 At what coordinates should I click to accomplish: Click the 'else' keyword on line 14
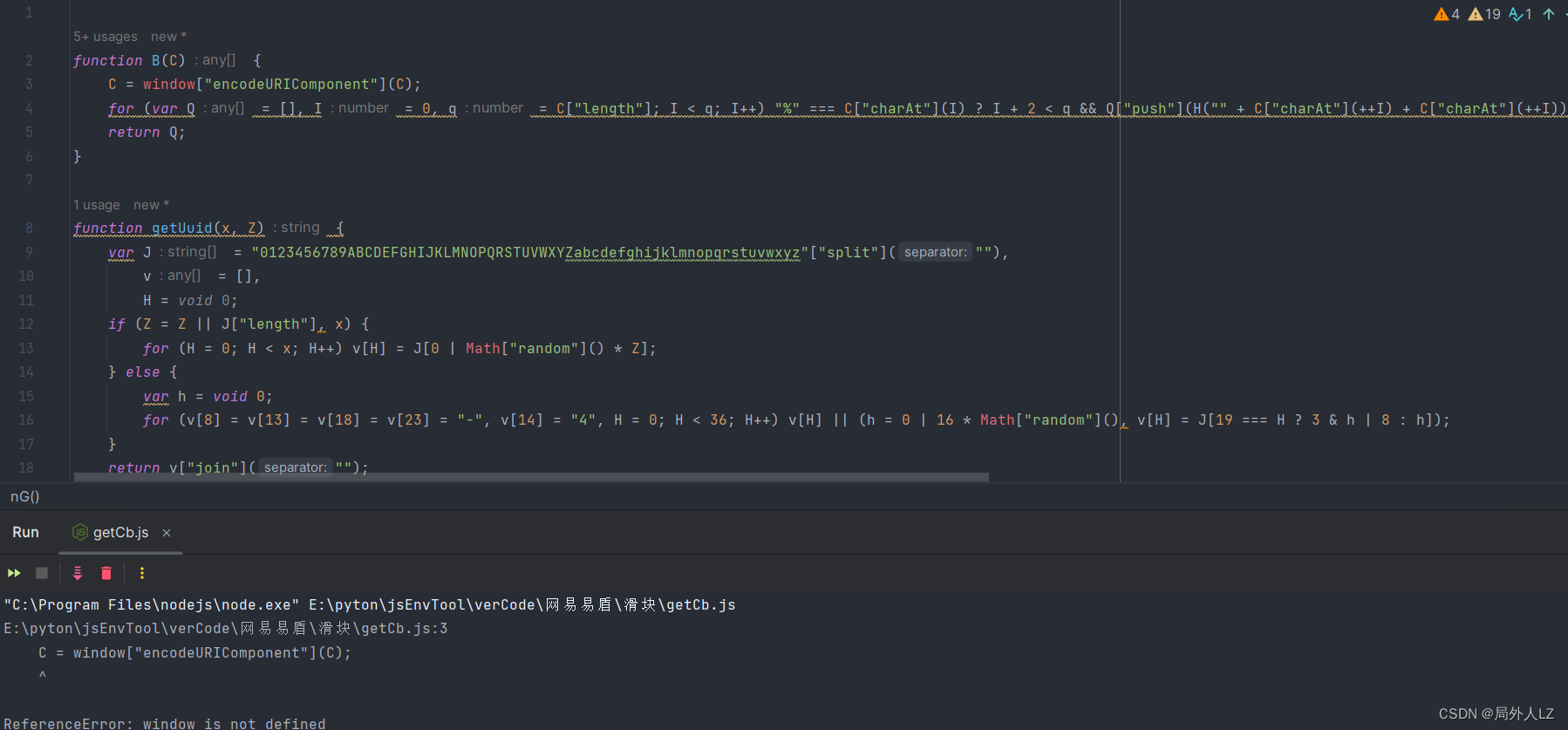pyautogui.click(x=142, y=372)
